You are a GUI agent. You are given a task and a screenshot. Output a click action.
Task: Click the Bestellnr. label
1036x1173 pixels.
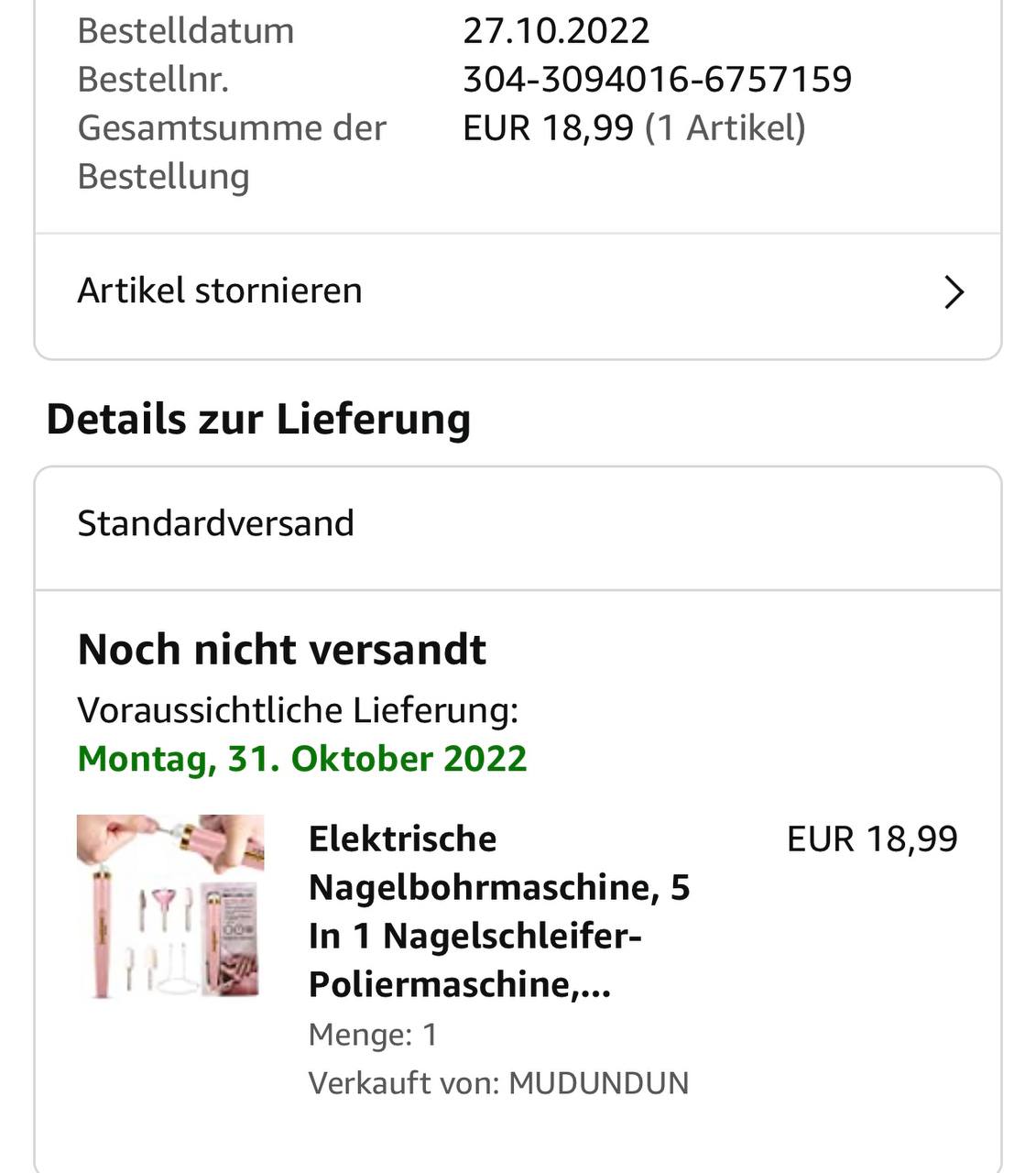153,80
